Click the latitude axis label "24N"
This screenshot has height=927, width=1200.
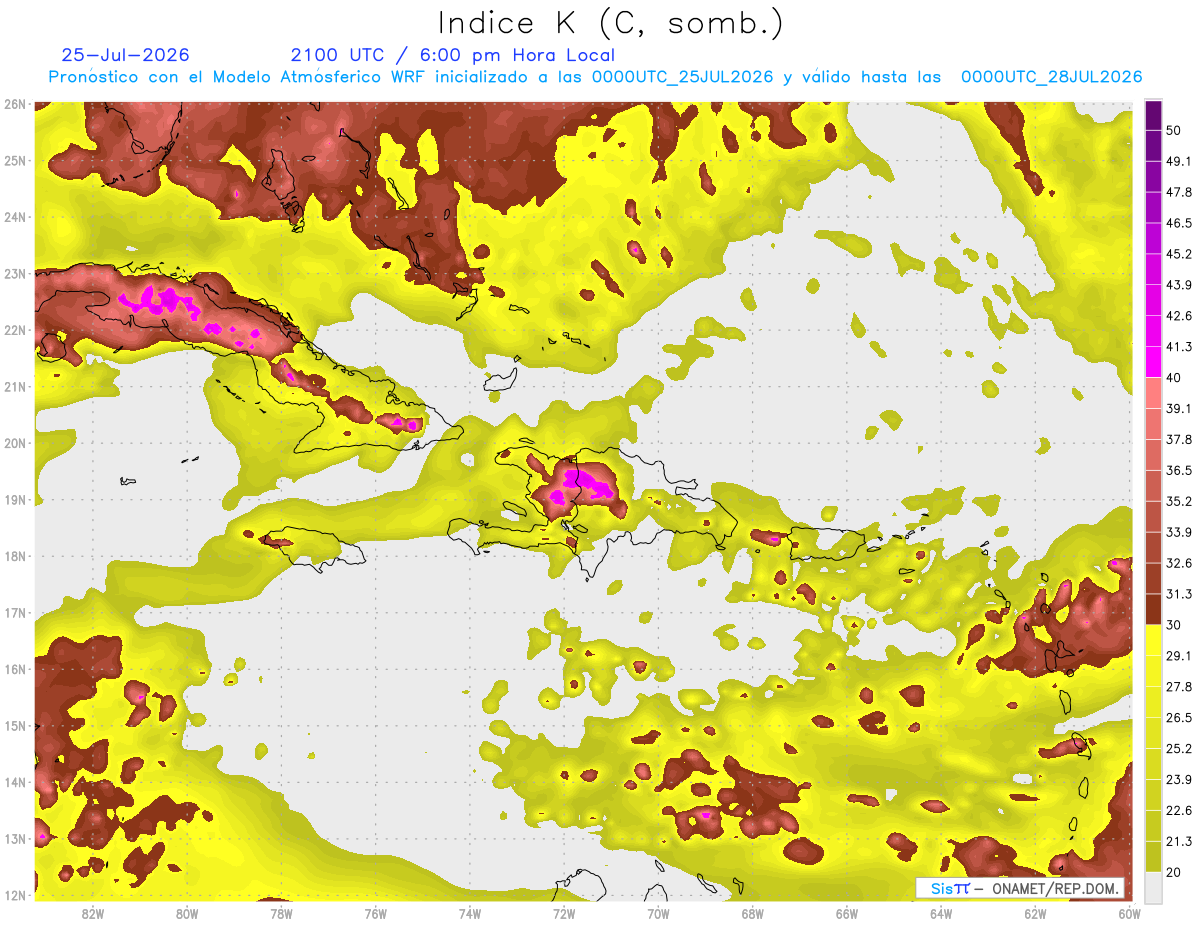pos(15,217)
